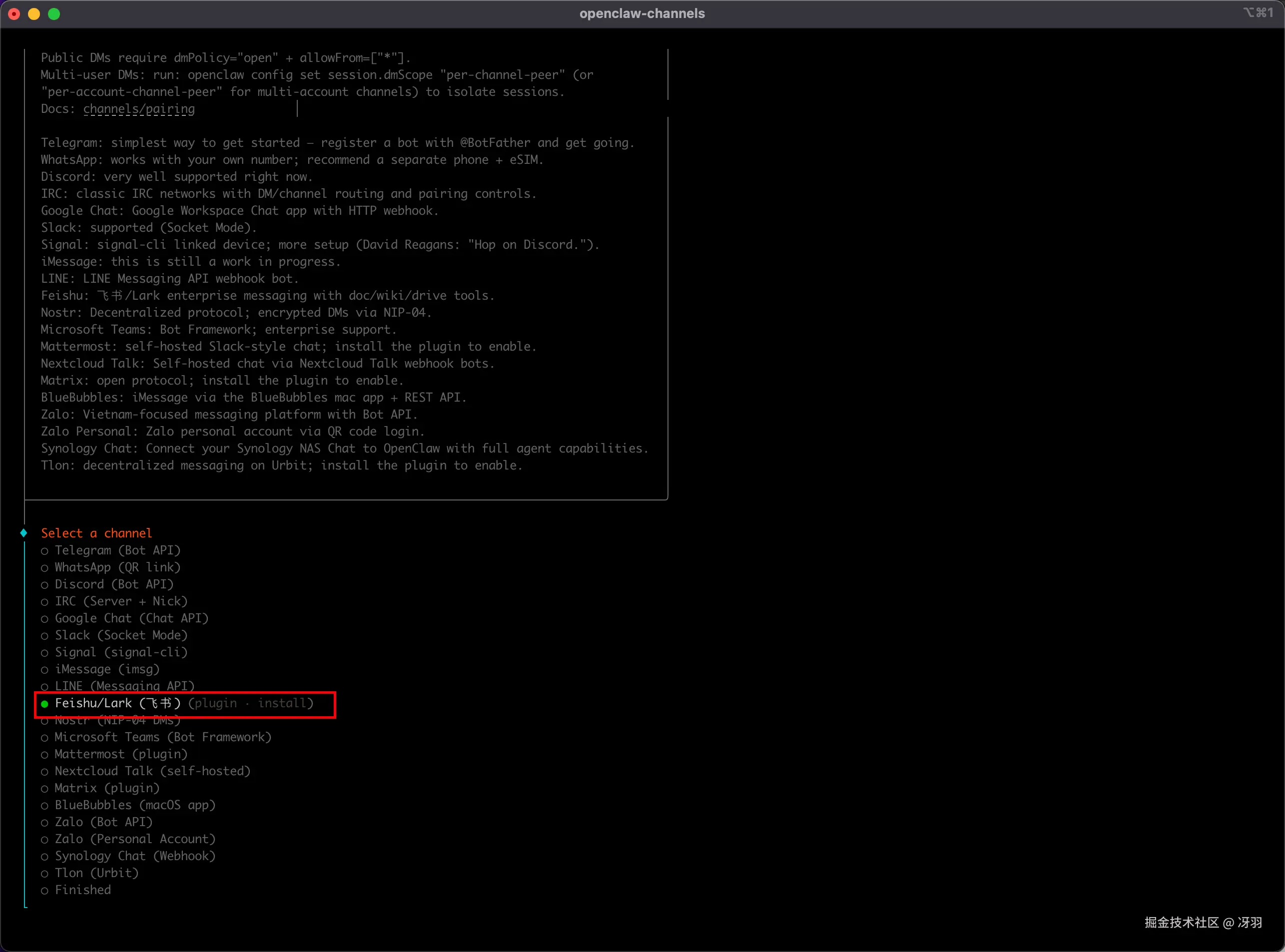
Task: Click the green full-screen window button
Action: [53, 14]
